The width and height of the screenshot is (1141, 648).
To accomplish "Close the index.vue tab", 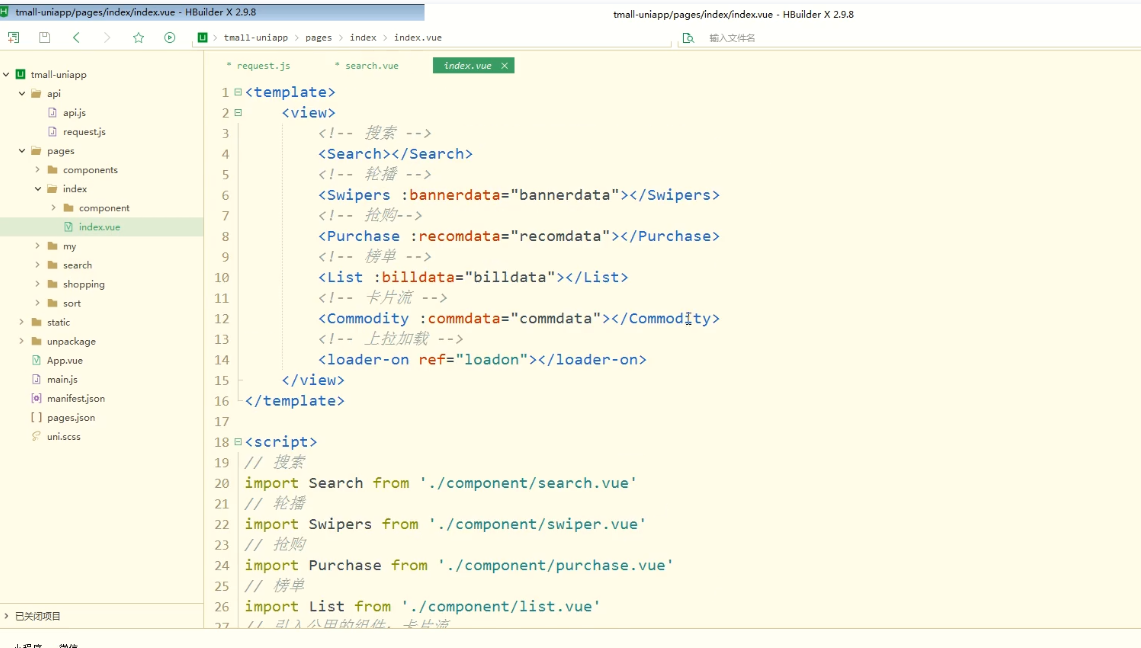I will click(504, 65).
